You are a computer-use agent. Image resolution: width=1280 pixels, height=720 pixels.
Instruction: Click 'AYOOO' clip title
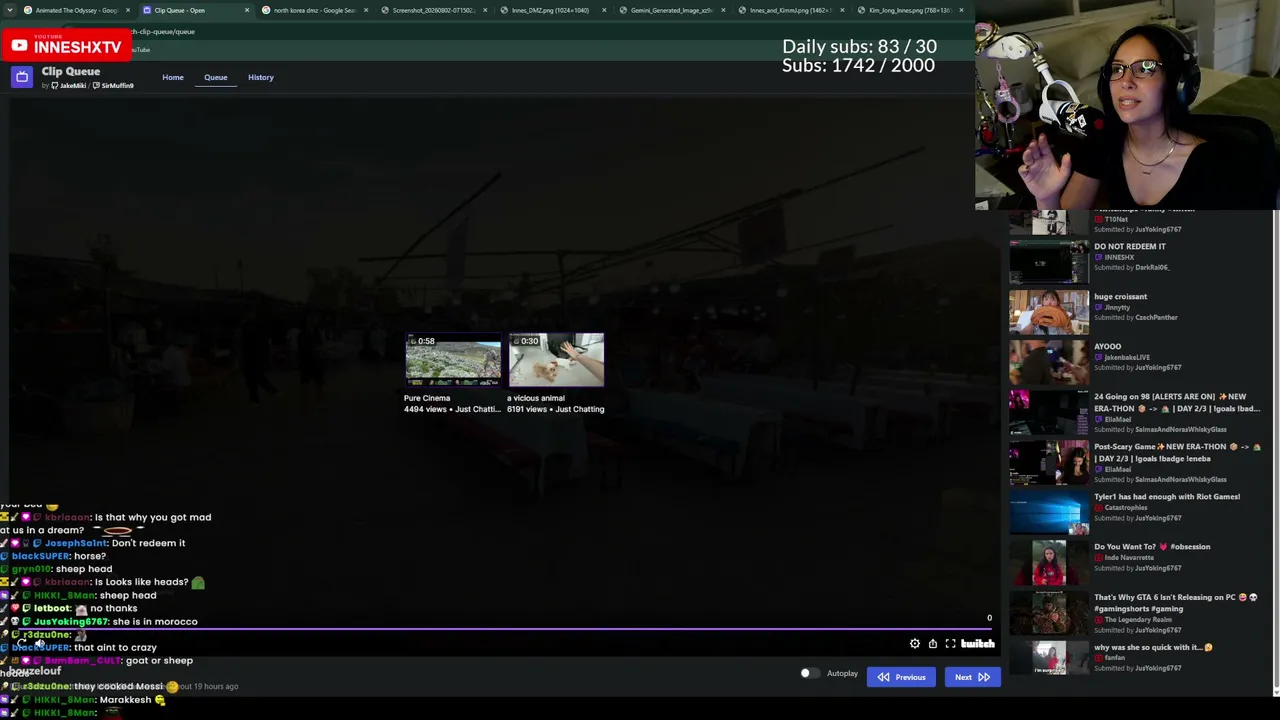click(1107, 346)
